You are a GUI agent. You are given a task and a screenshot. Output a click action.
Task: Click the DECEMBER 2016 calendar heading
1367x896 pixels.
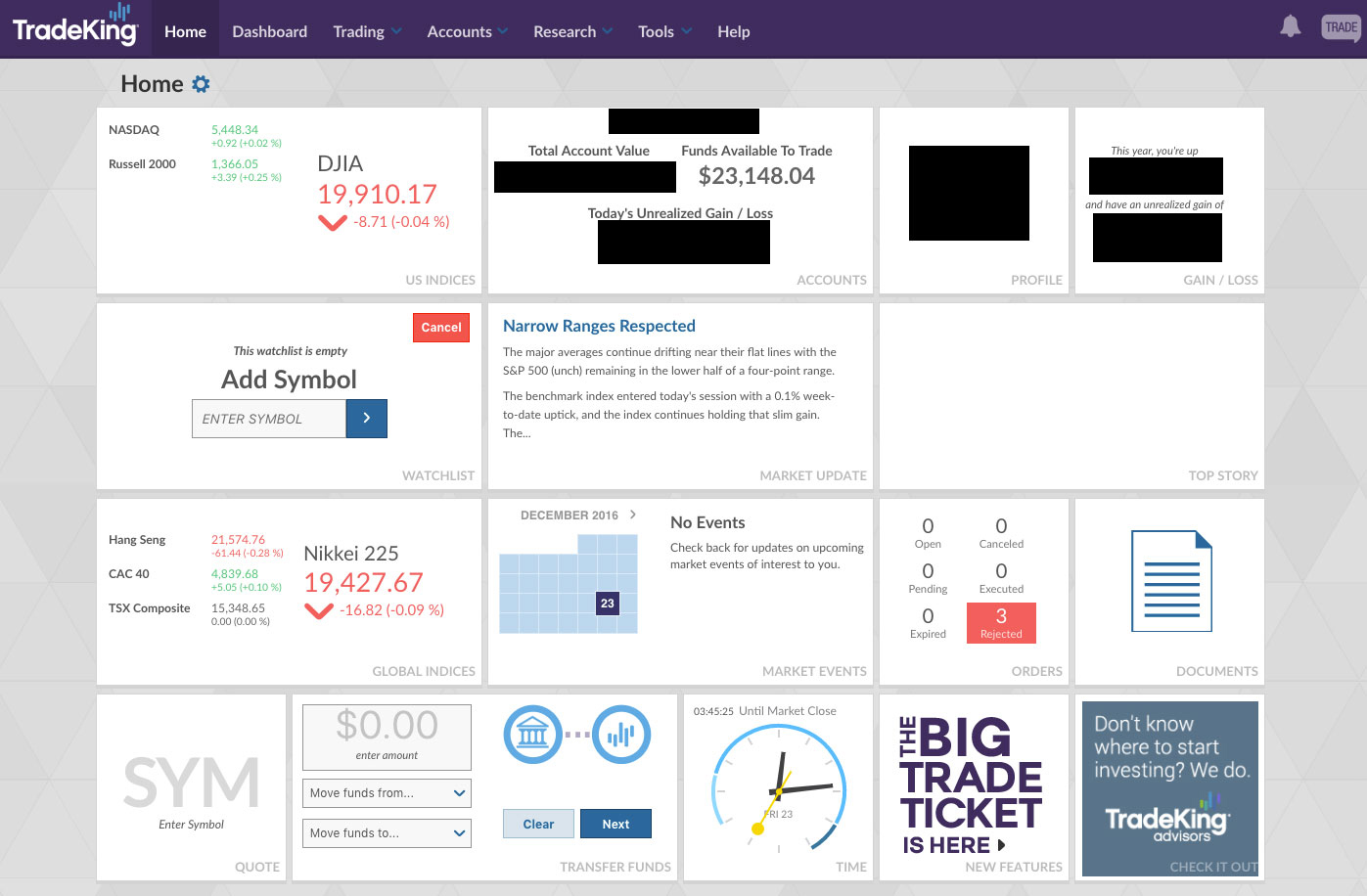point(570,515)
